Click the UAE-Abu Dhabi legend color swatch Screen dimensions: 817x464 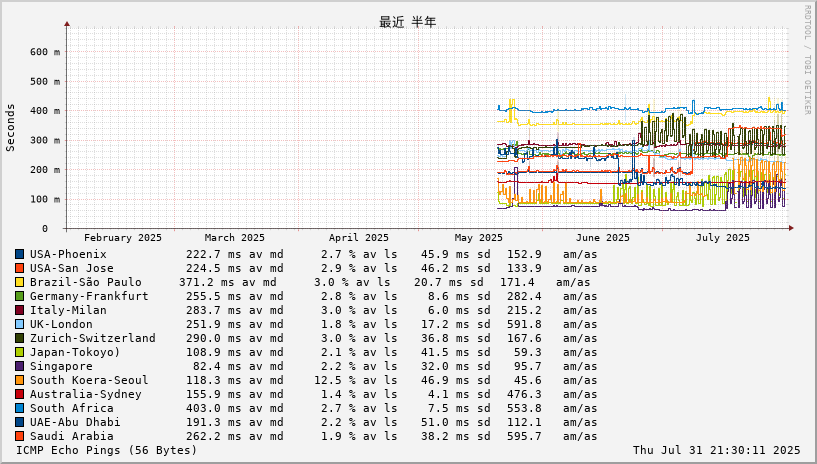[x=20, y=422]
